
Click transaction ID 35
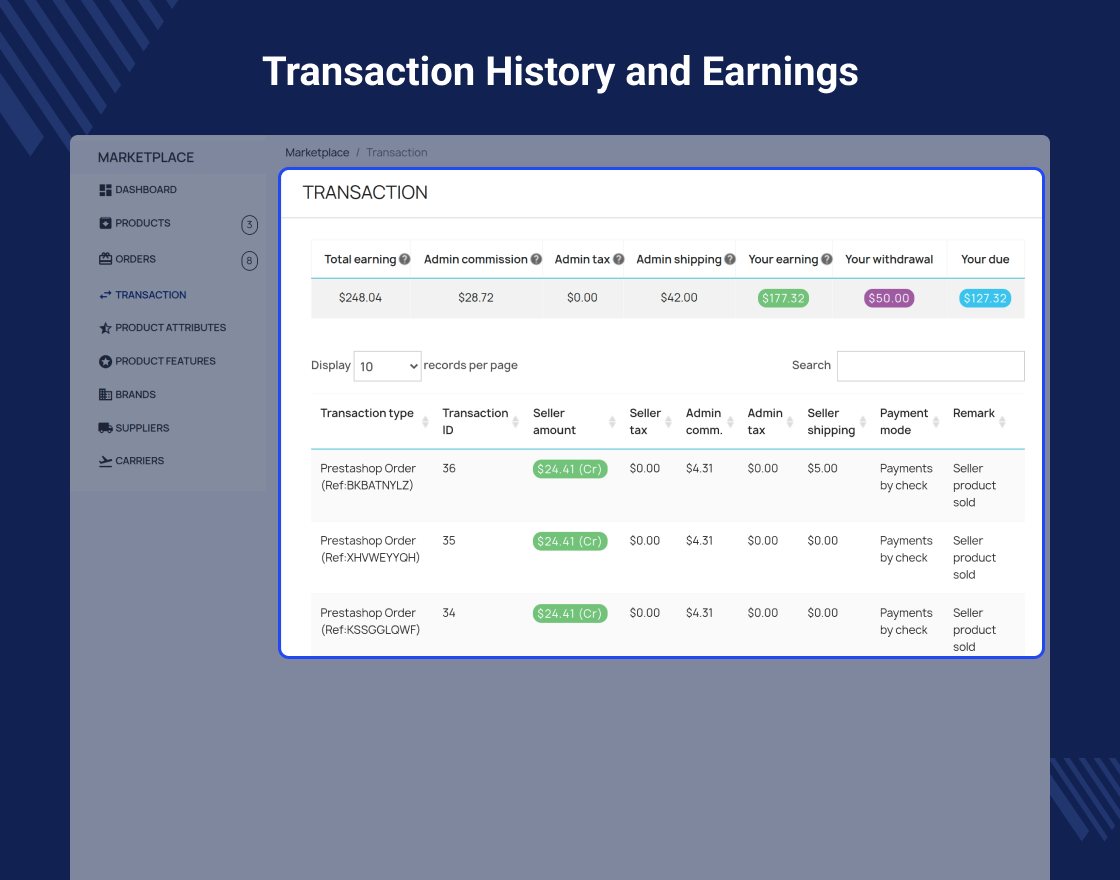pyautogui.click(x=449, y=541)
